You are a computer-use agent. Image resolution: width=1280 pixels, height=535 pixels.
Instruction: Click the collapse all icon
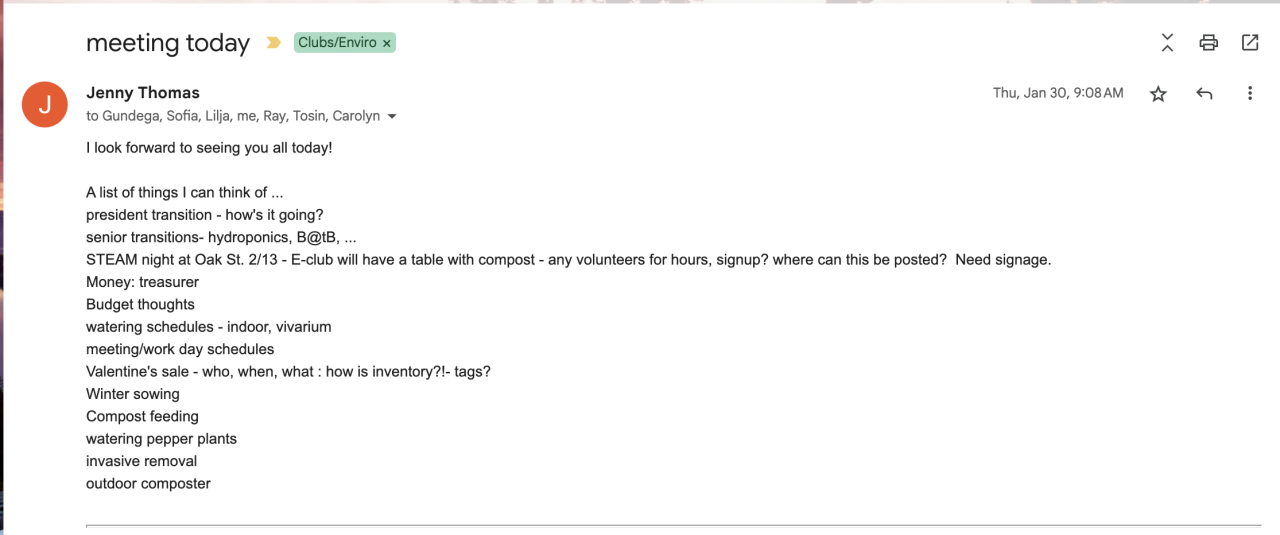[x=1167, y=42]
